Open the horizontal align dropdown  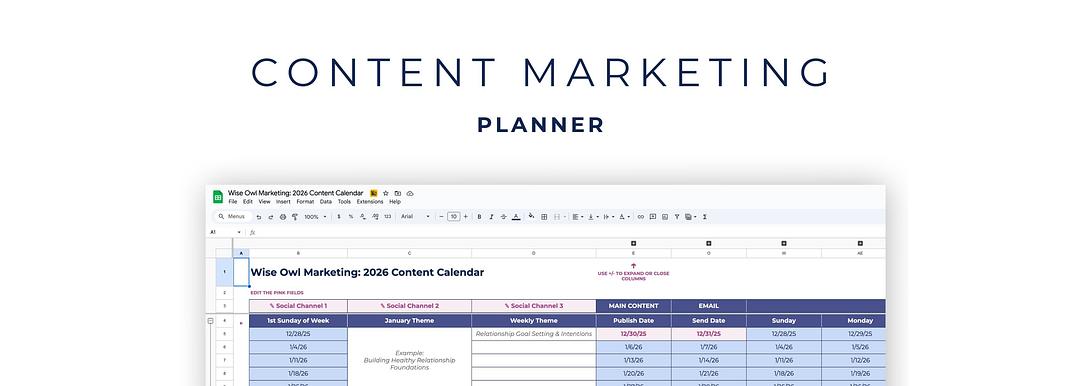click(578, 216)
